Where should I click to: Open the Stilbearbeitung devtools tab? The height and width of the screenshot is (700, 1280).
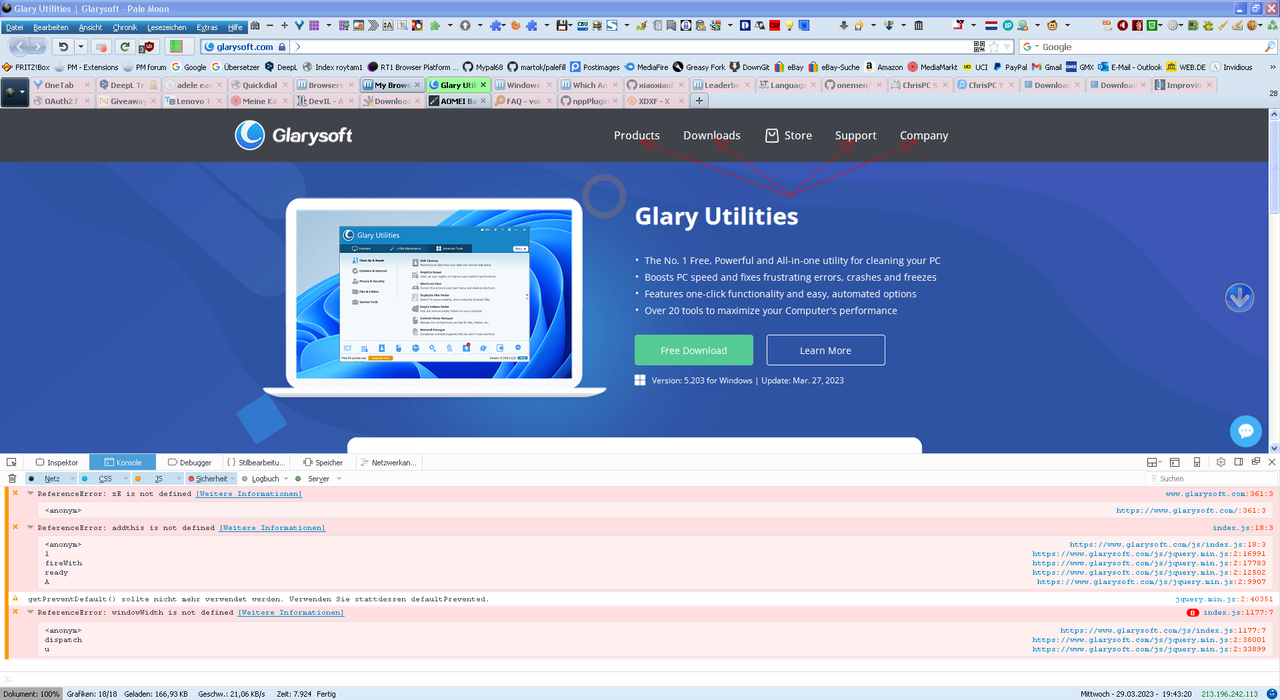[255, 462]
